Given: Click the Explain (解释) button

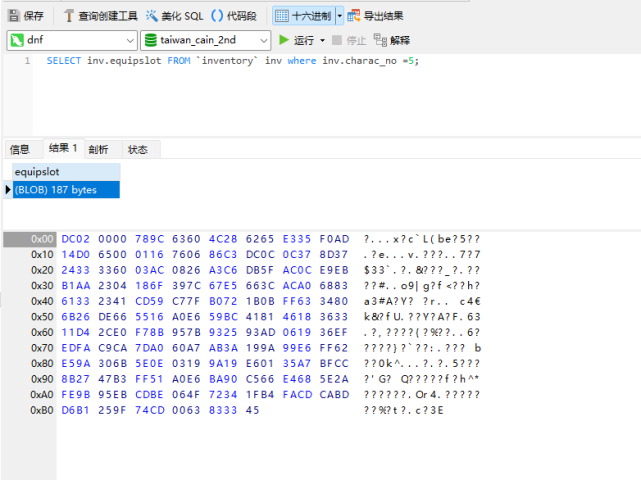Looking at the screenshot, I should 392,40.
